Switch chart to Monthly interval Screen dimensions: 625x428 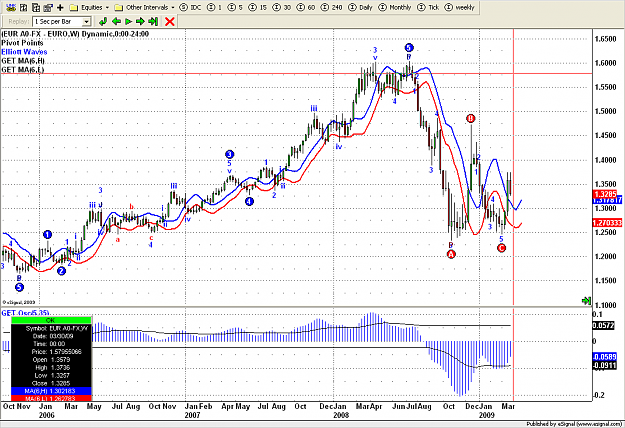pos(395,7)
